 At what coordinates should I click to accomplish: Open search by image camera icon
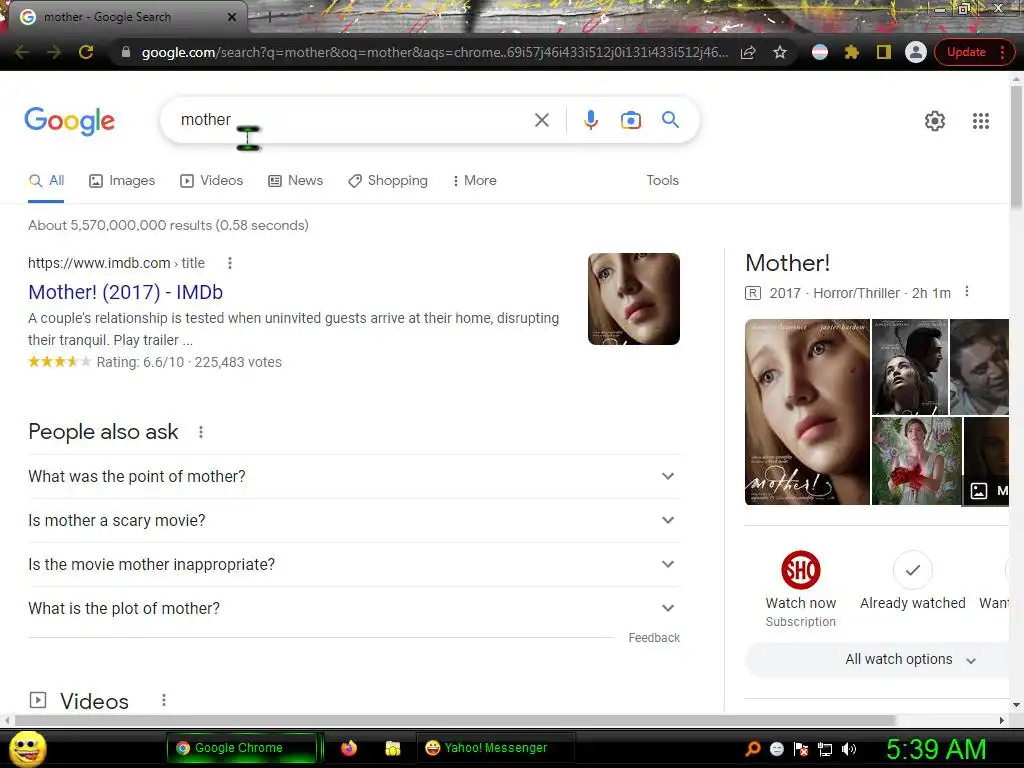coord(630,120)
